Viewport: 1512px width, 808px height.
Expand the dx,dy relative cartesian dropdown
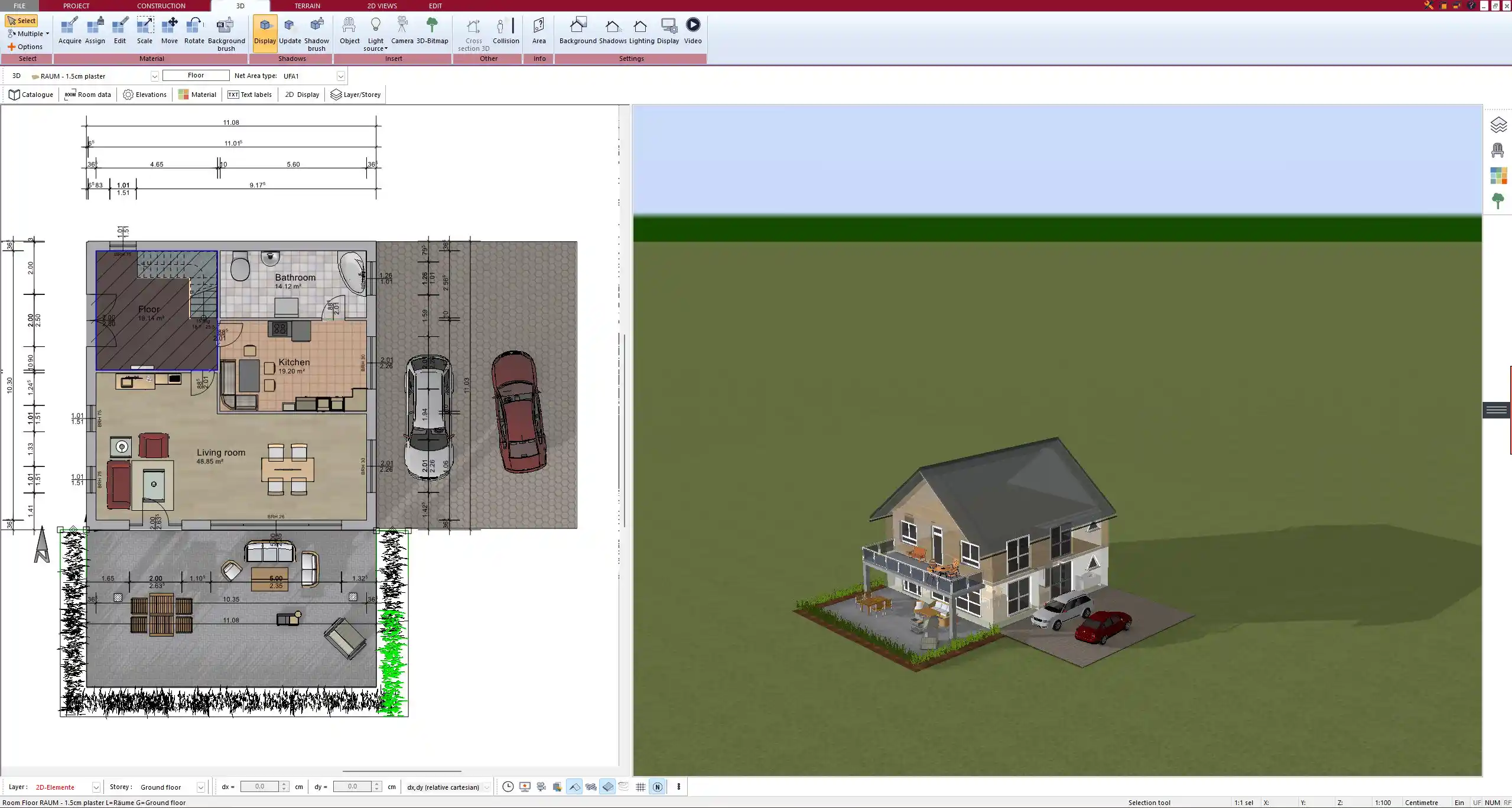tap(487, 787)
